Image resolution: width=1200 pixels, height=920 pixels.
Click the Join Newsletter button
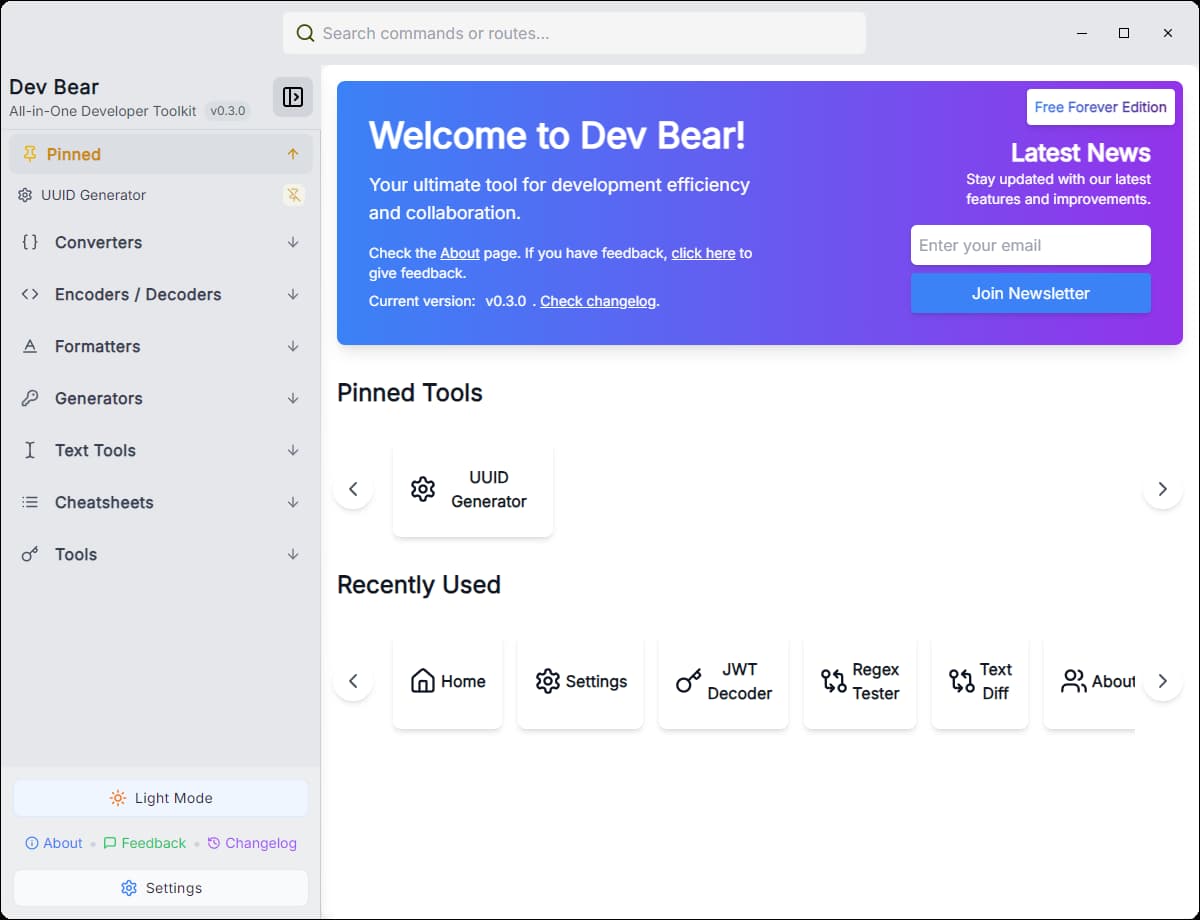tap(1030, 293)
